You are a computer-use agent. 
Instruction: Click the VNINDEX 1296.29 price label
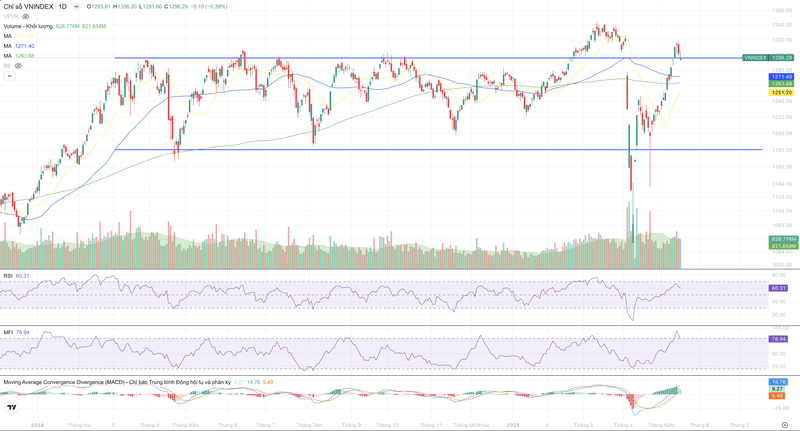click(x=768, y=58)
